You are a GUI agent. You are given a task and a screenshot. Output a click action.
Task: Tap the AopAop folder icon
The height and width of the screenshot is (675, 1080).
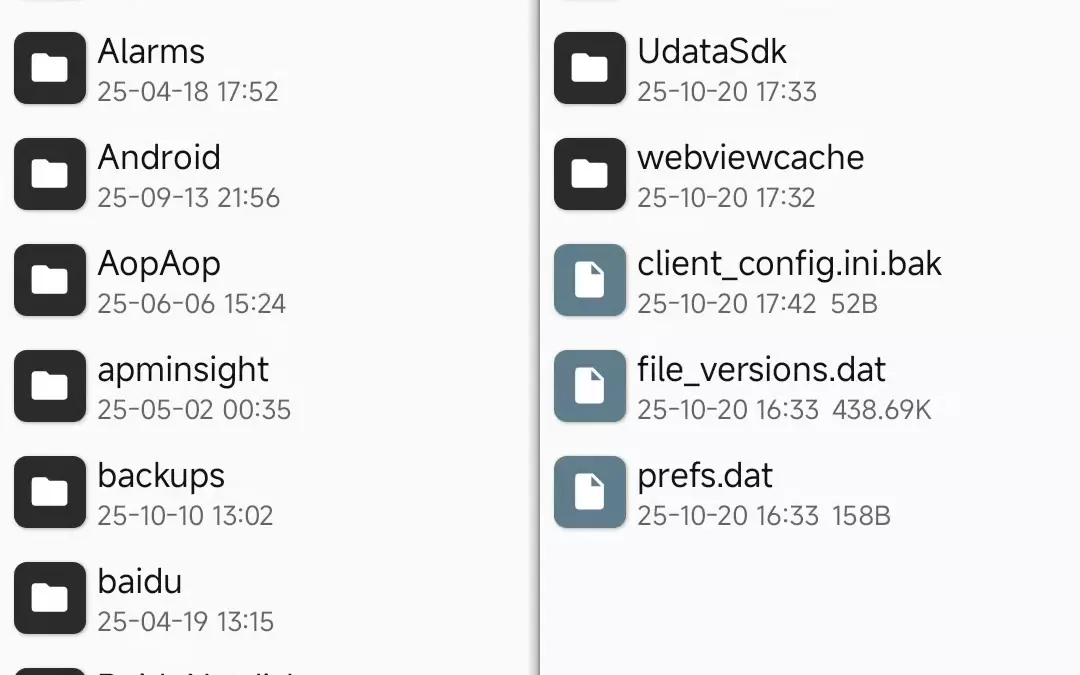[x=49, y=280]
